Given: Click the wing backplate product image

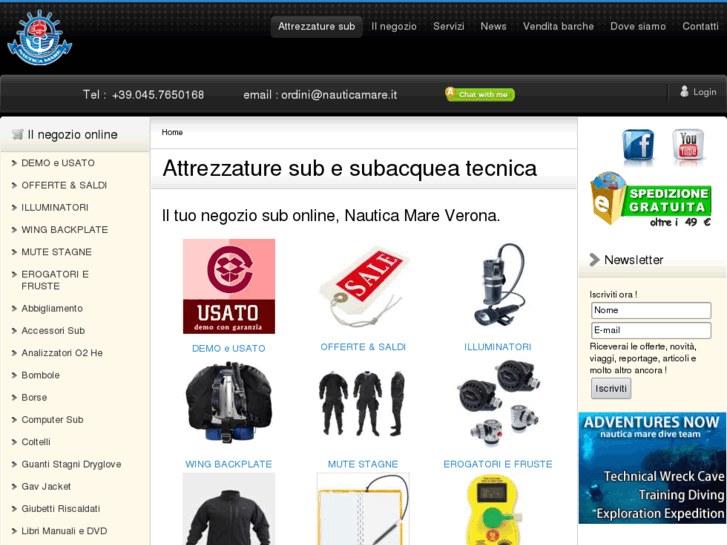Looking at the screenshot, I should (229, 402).
